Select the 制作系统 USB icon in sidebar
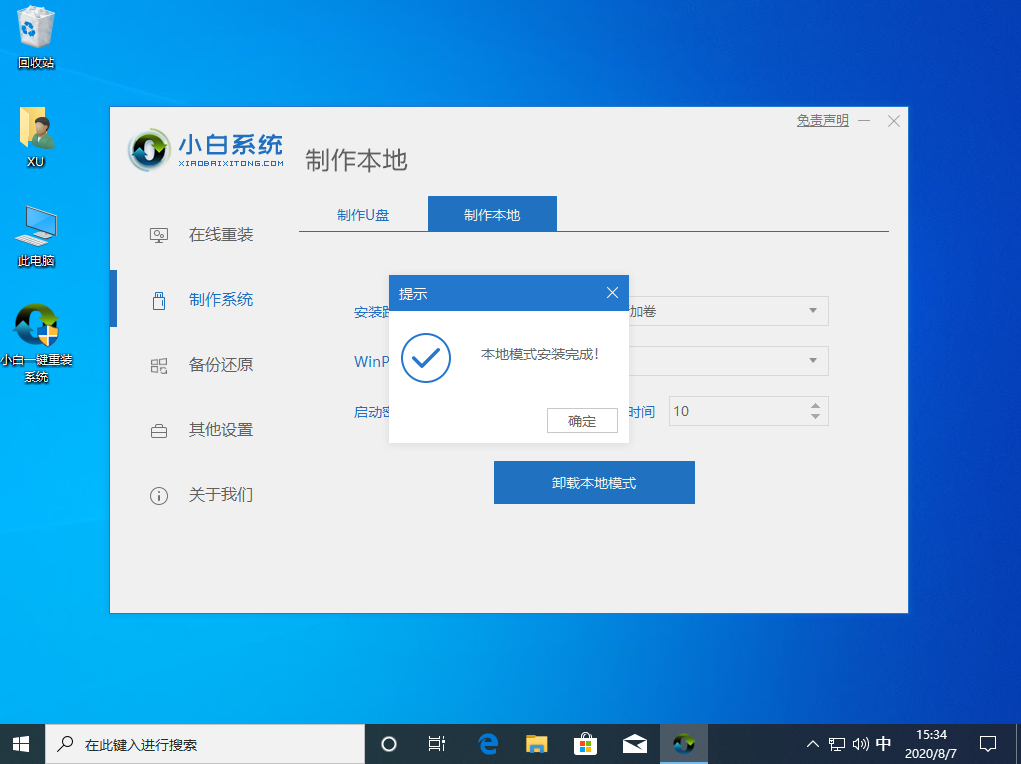This screenshot has width=1021, height=764. click(158, 300)
